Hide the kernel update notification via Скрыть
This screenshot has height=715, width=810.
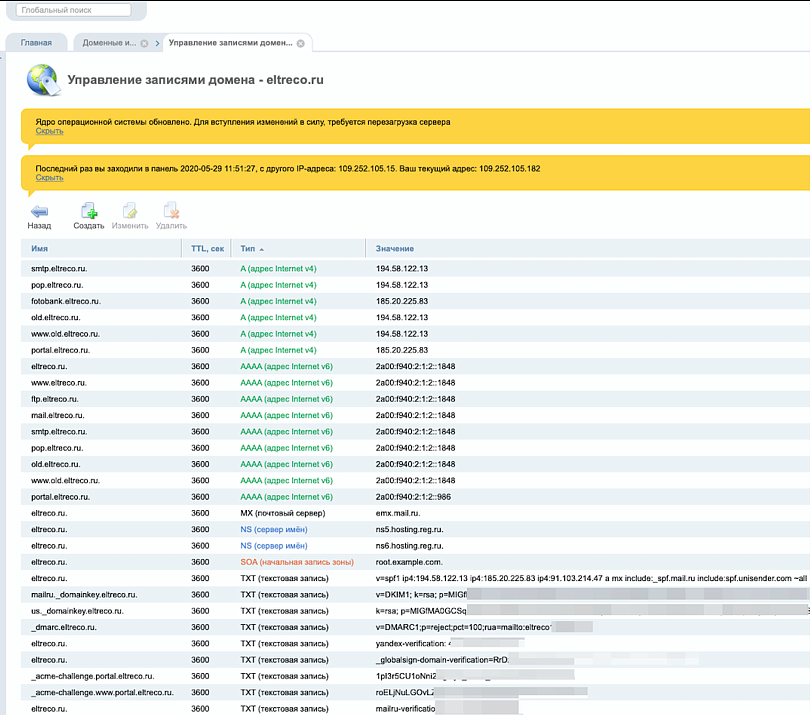click(x=49, y=131)
